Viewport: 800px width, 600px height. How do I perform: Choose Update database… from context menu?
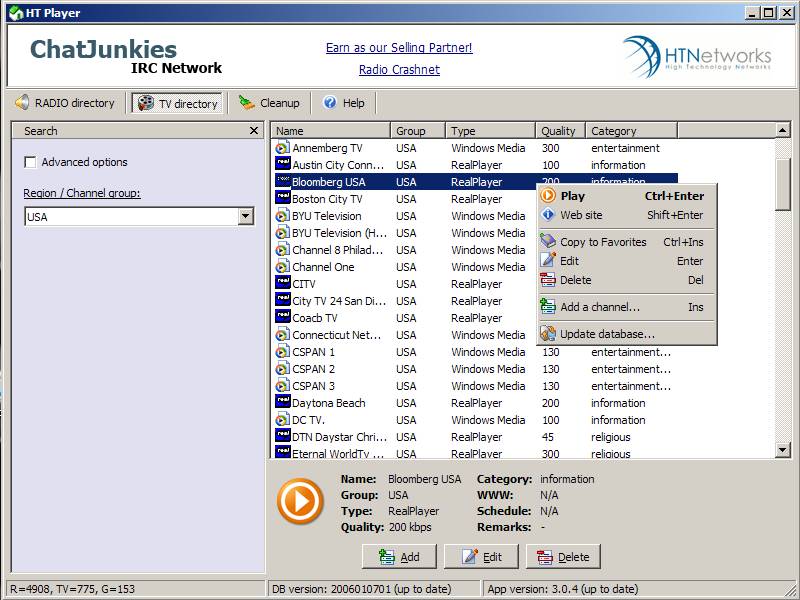627,334
